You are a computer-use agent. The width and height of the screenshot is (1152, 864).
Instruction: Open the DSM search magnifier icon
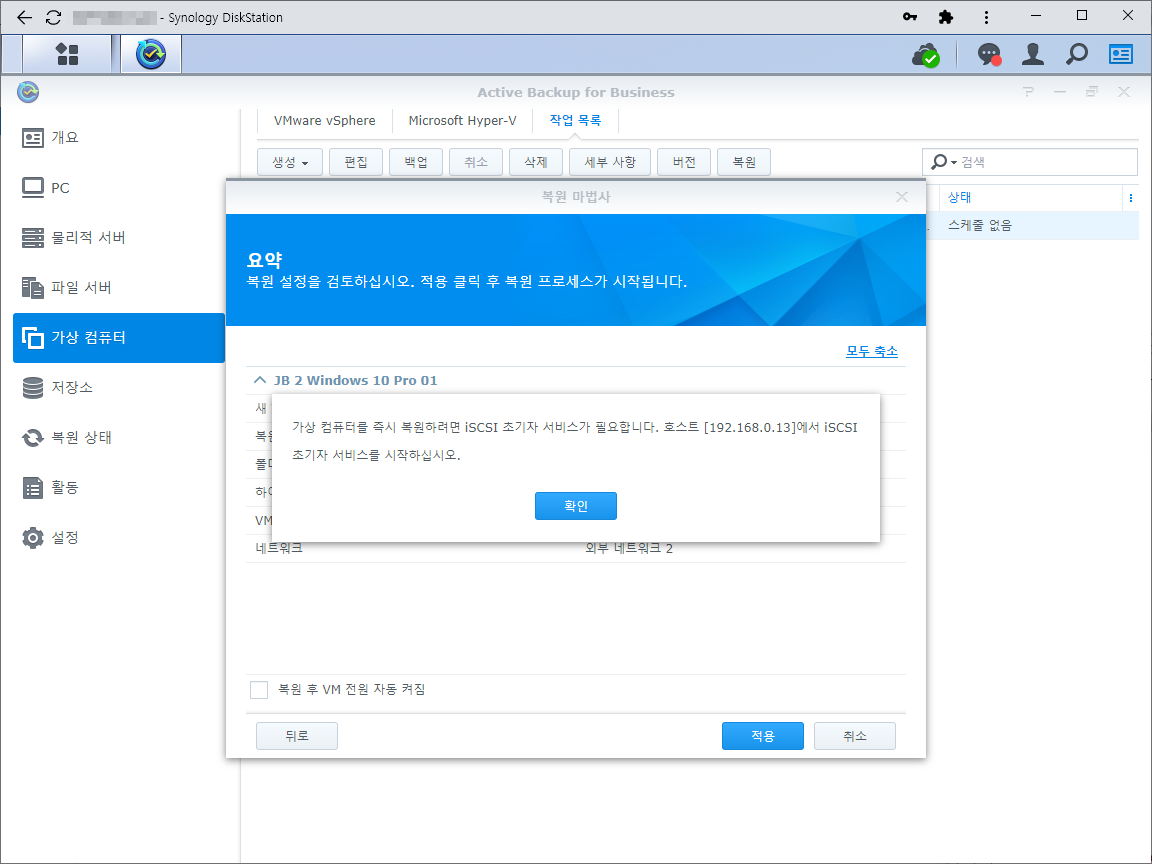pyautogui.click(x=1076, y=54)
